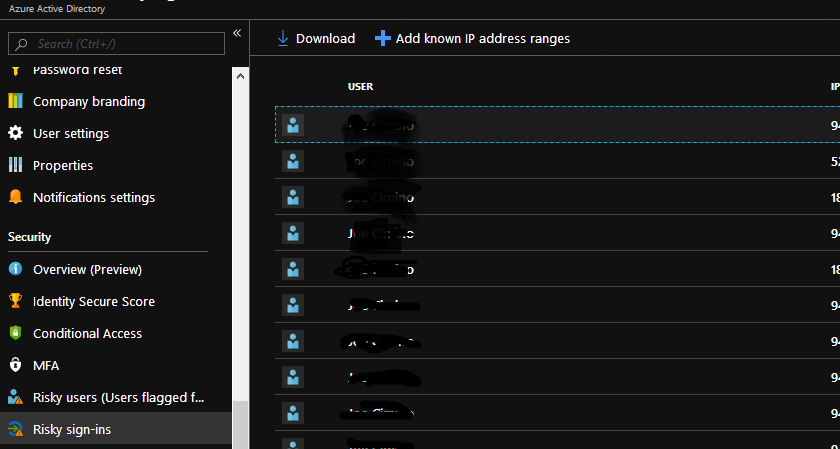Click user avatar in row with IP starting 52

click(293, 161)
